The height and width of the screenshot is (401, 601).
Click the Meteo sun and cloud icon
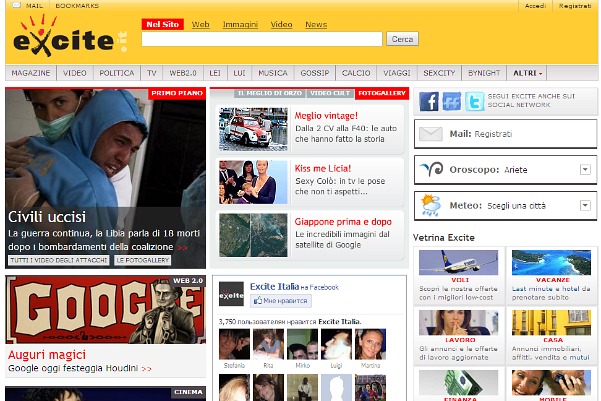point(430,205)
